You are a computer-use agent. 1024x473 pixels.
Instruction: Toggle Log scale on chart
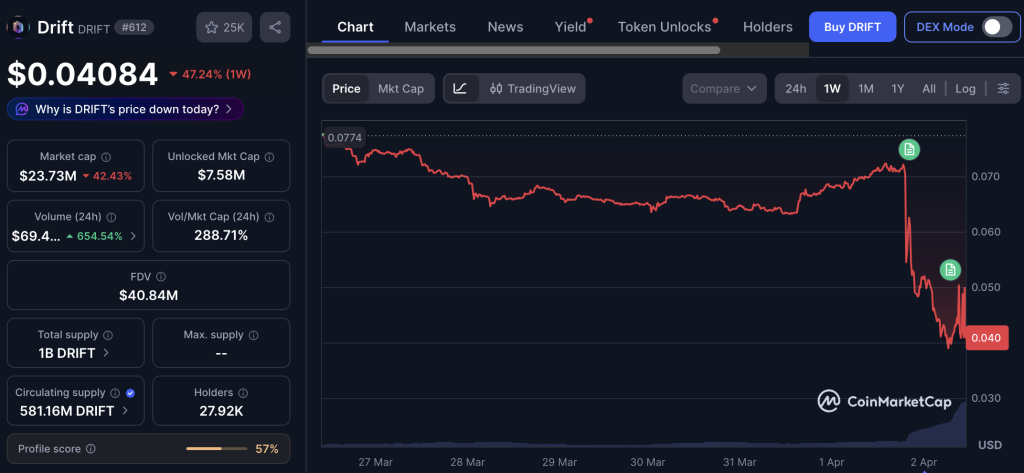(x=965, y=89)
